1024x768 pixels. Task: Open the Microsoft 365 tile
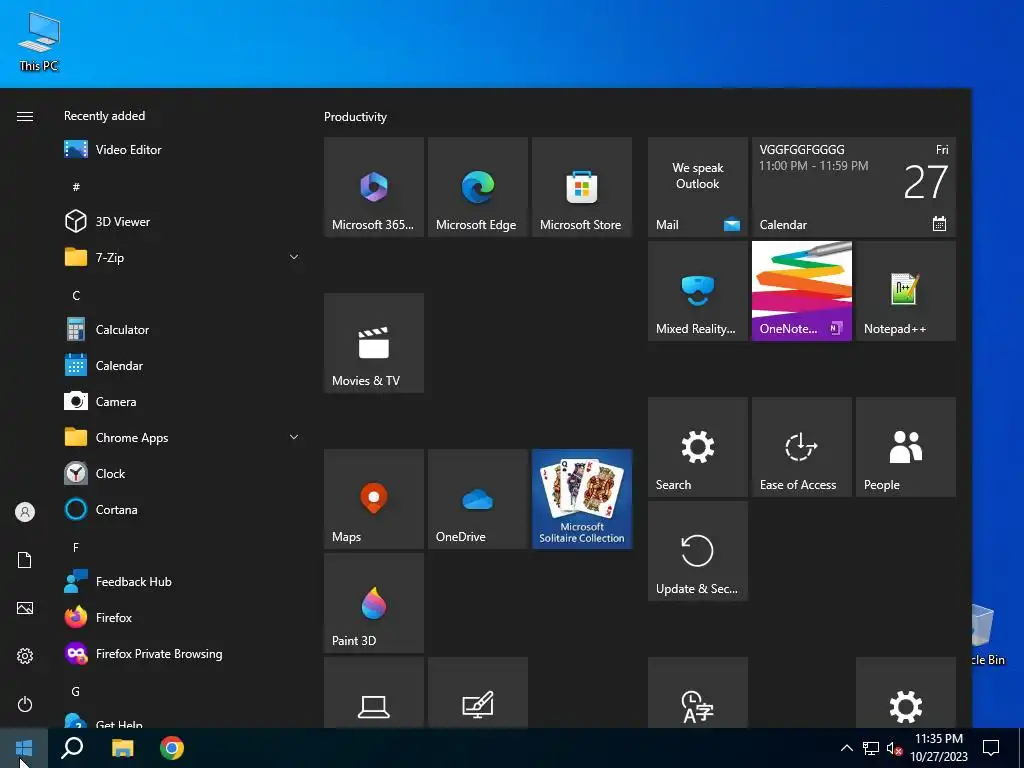pos(374,187)
